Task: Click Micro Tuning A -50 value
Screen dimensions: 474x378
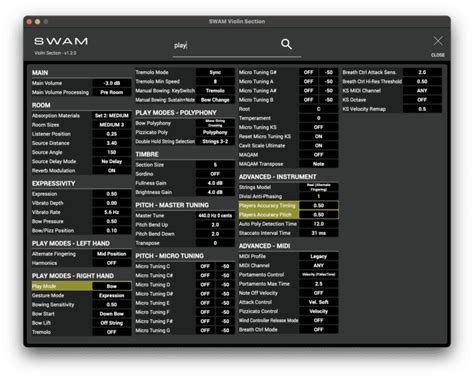Action: pos(329,81)
